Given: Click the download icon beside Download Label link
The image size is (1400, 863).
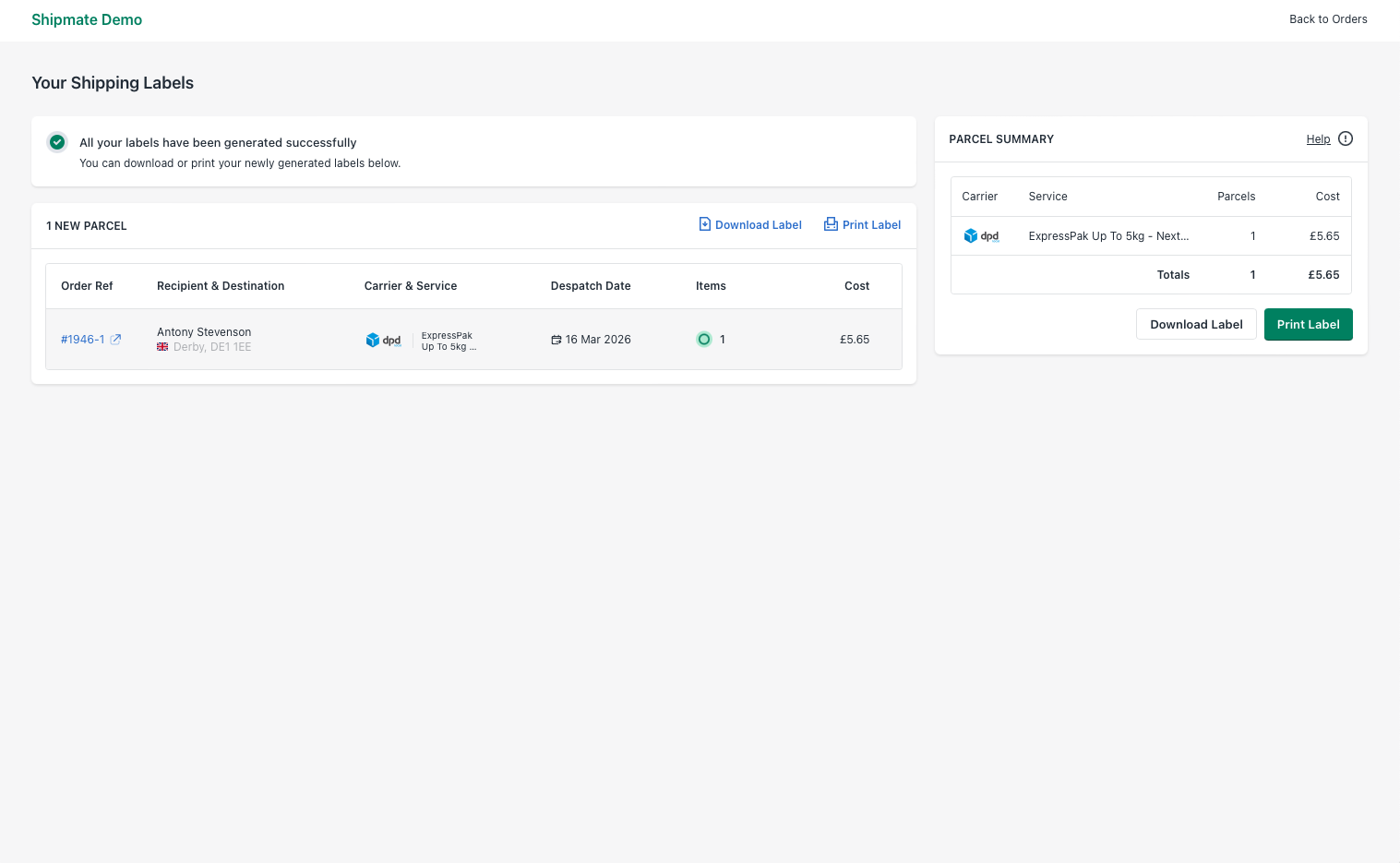Looking at the screenshot, I should (705, 224).
